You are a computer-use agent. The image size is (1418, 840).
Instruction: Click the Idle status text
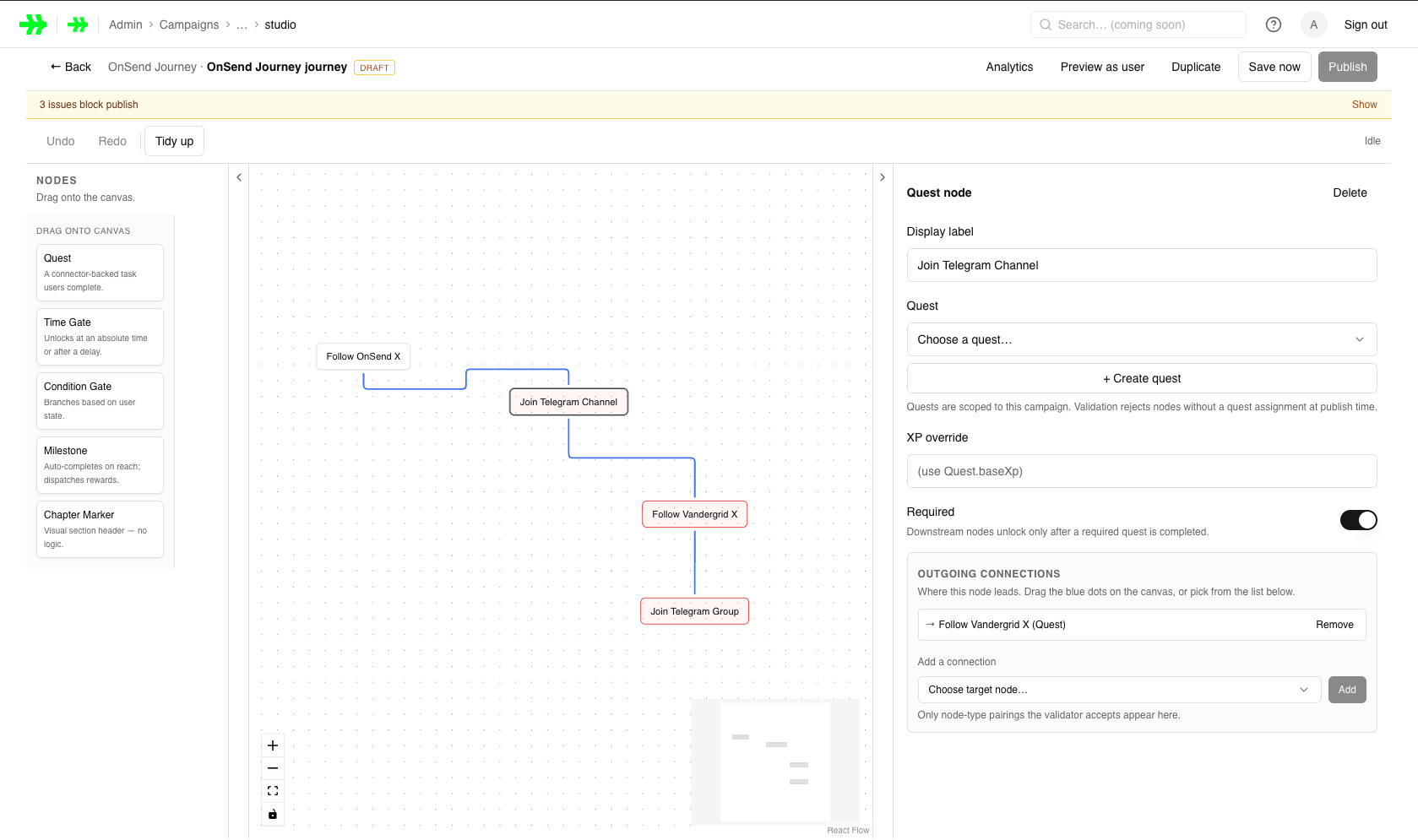(1372, 141)
